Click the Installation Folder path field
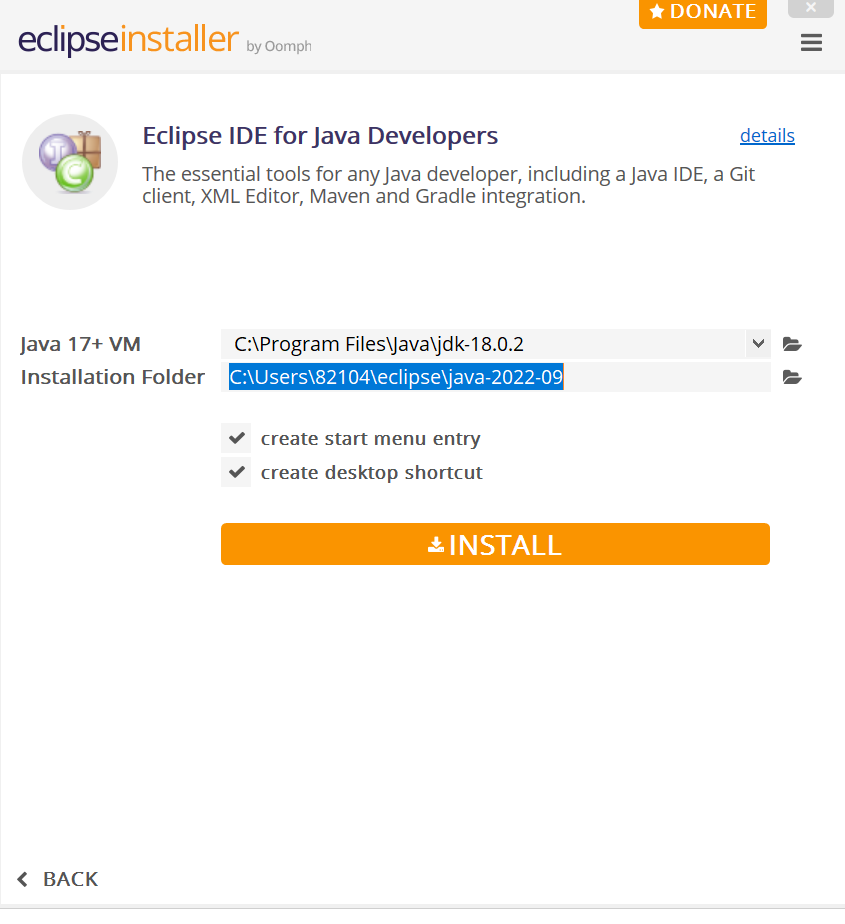 pyautogui.click(x=496, y=377)
